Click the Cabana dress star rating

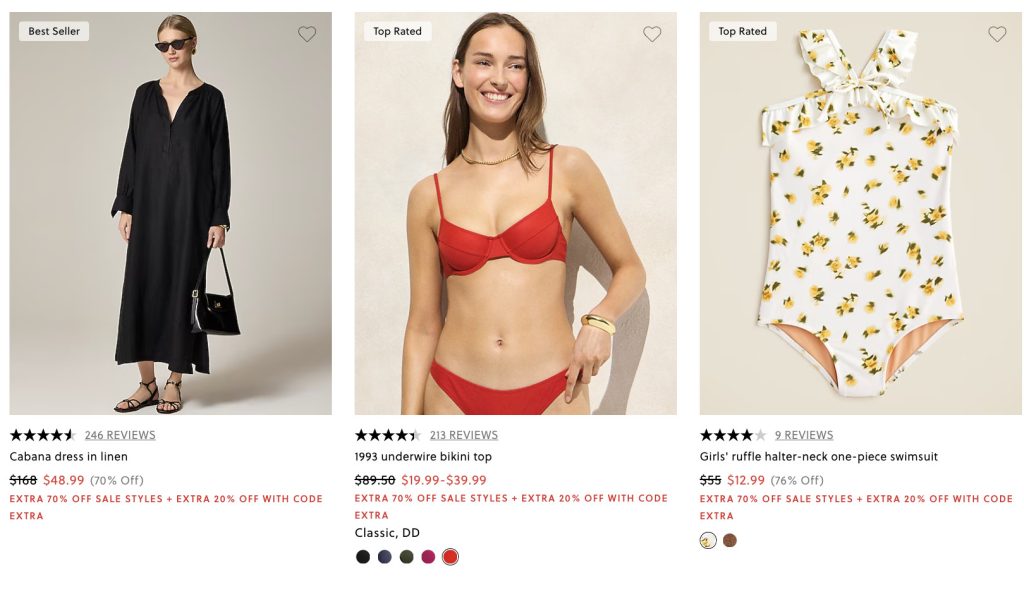(42, 435)
